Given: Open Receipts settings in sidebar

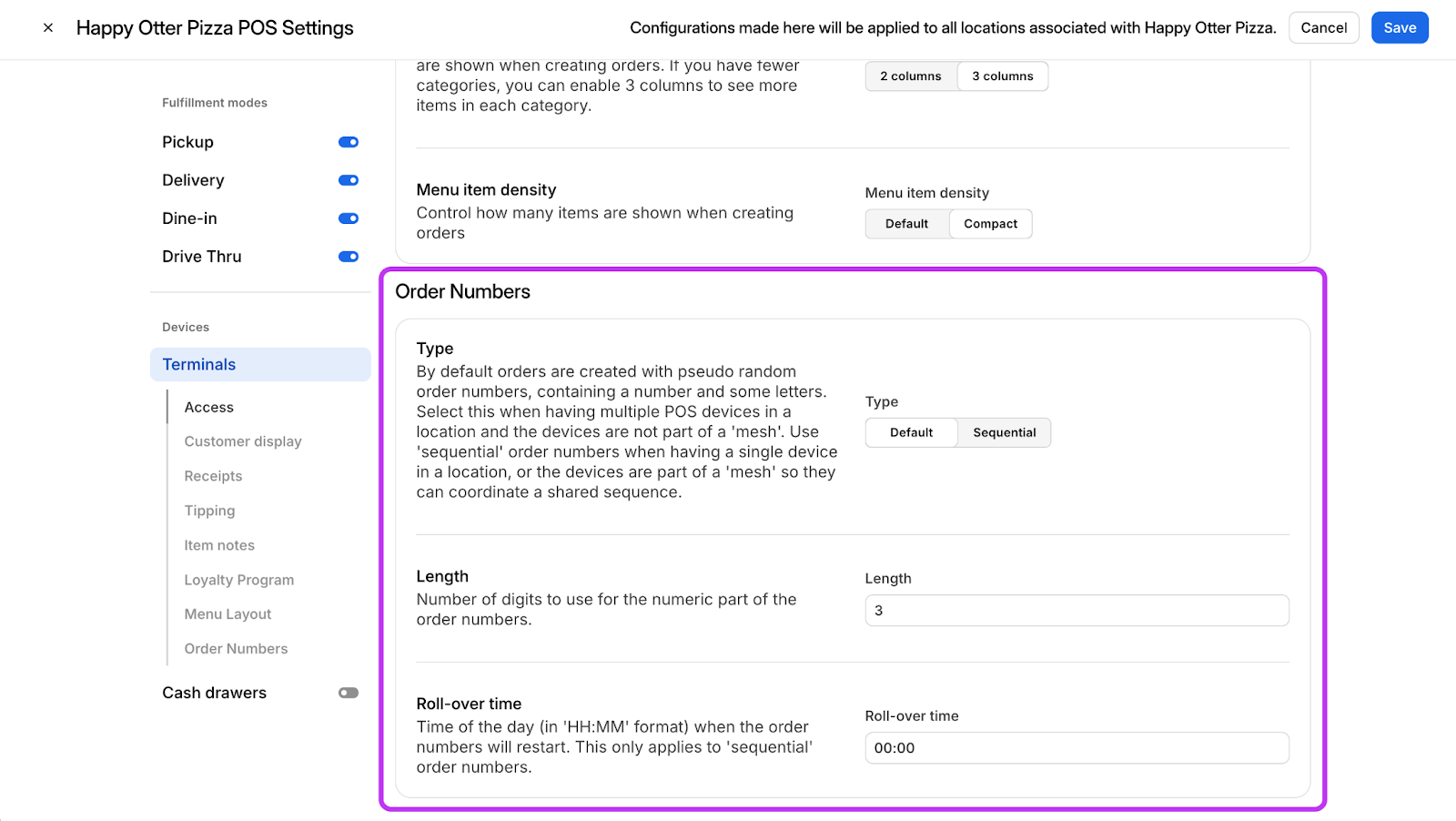Looking at the screenshot, I should point(214,476).
